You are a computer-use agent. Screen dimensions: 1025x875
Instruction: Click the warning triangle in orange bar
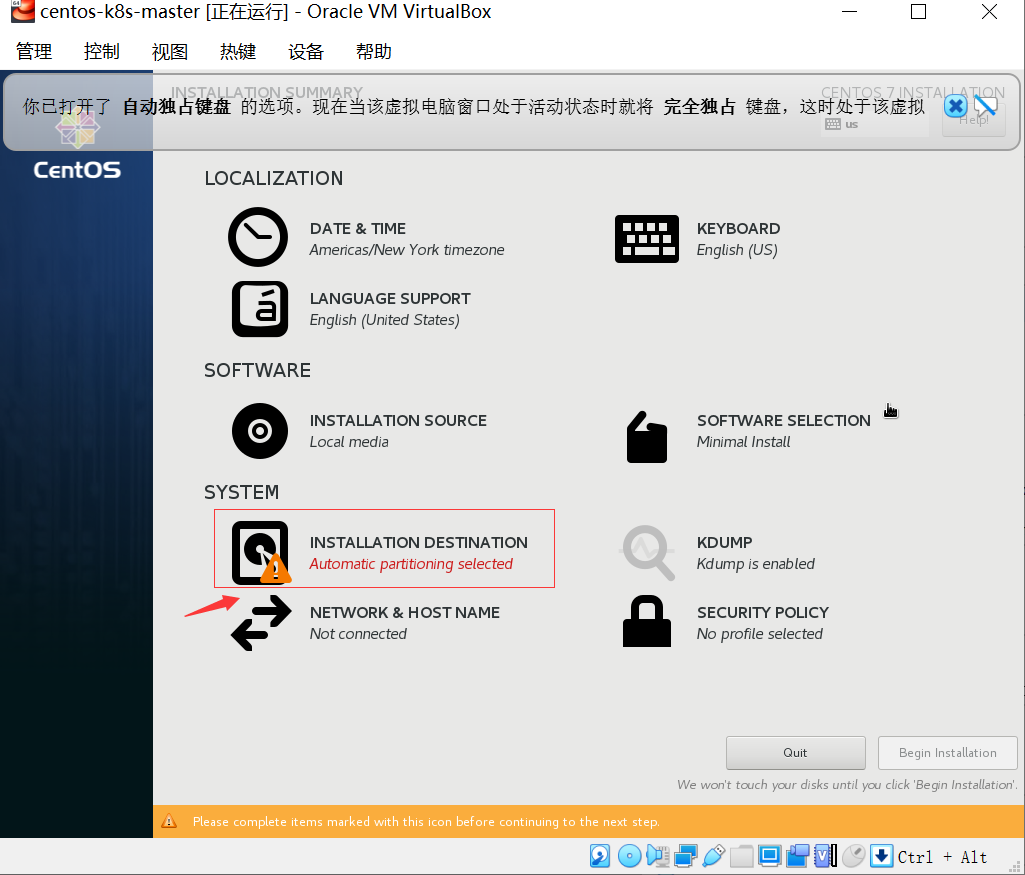pos(169,821)
